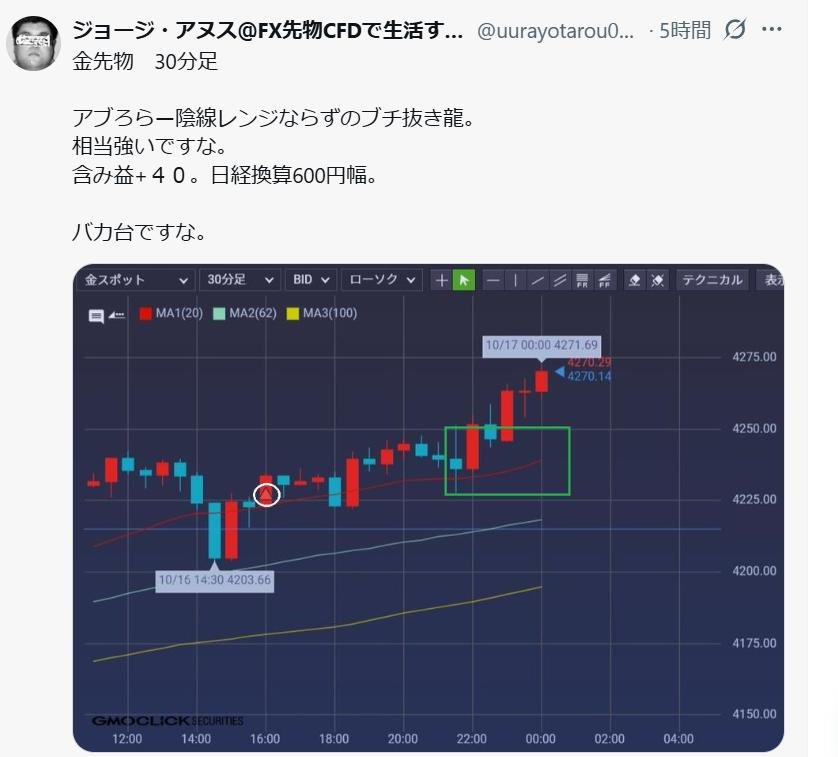Activate the green arrow pointer tool

click(x=463, y=281)
